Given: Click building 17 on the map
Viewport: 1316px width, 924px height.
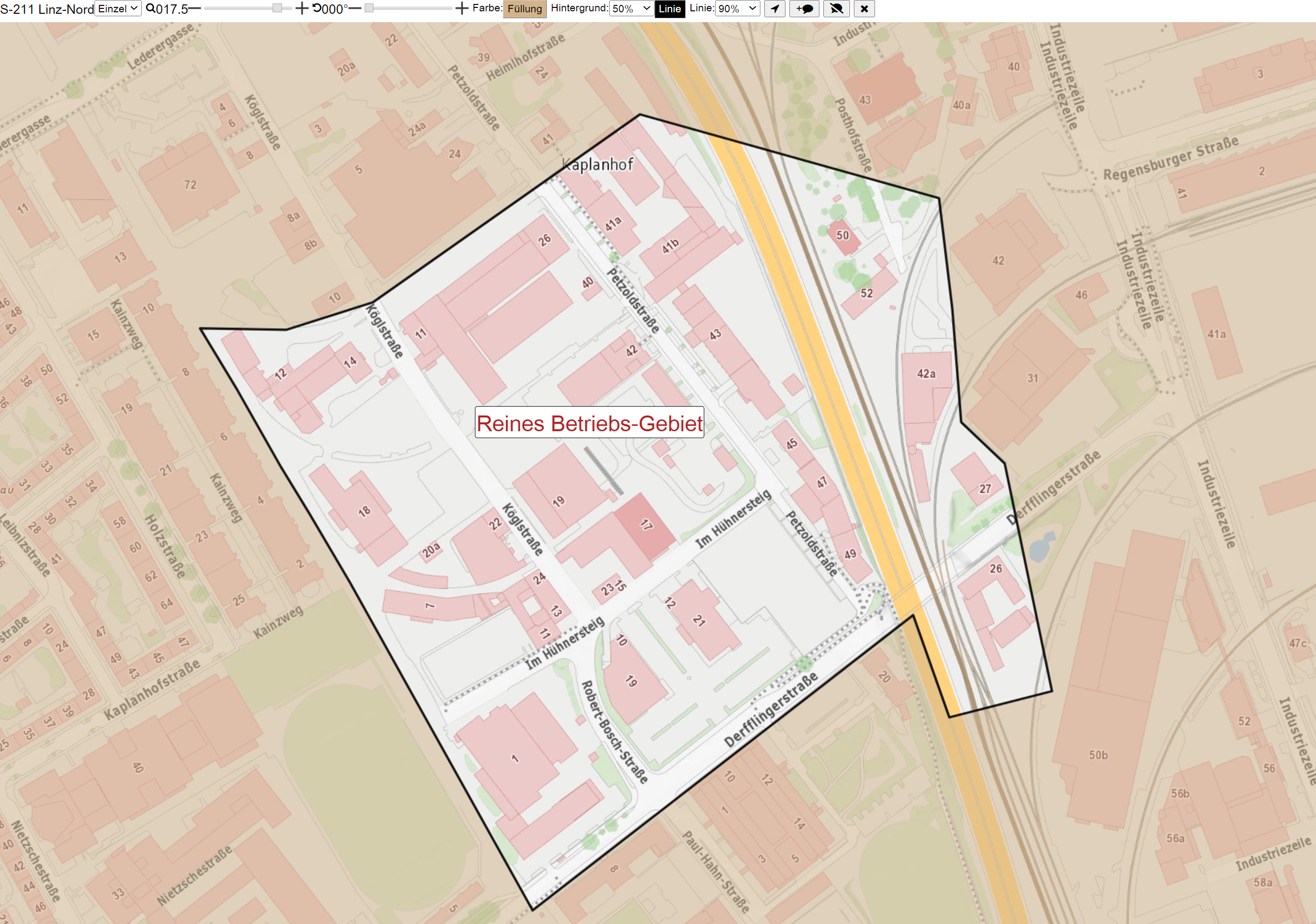Looking at the screenshot, I should tap(646, 524).
